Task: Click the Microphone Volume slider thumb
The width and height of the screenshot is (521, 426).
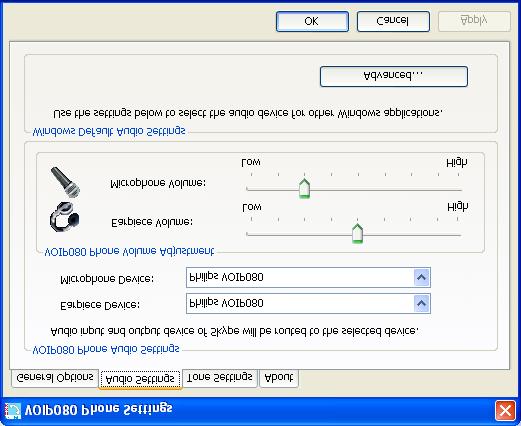Action: (304, 189)
